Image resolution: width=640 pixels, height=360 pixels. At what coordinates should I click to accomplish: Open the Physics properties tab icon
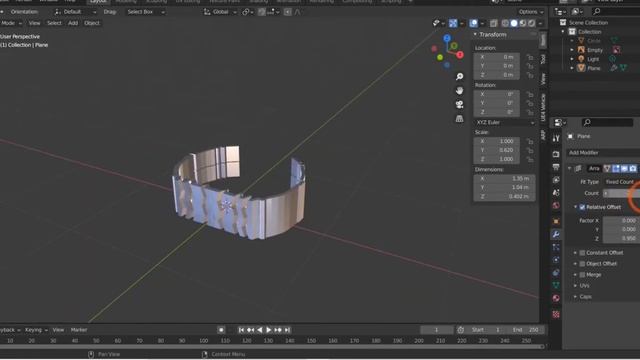pos(556,260)
